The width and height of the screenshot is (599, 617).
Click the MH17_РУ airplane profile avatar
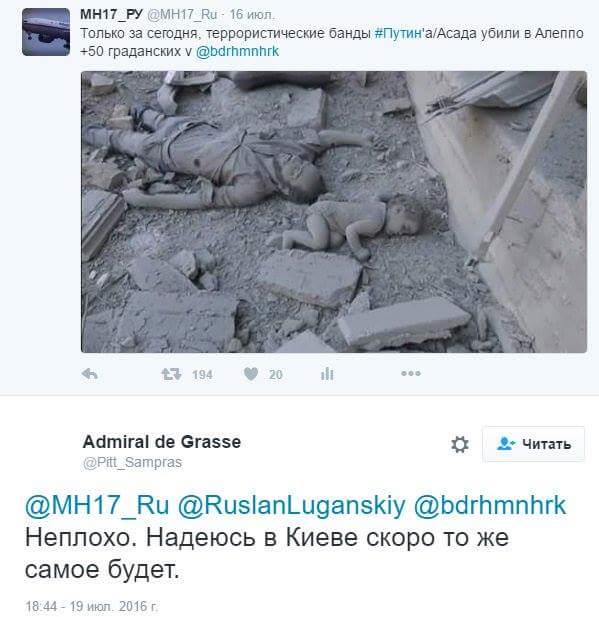pos(46,32)
